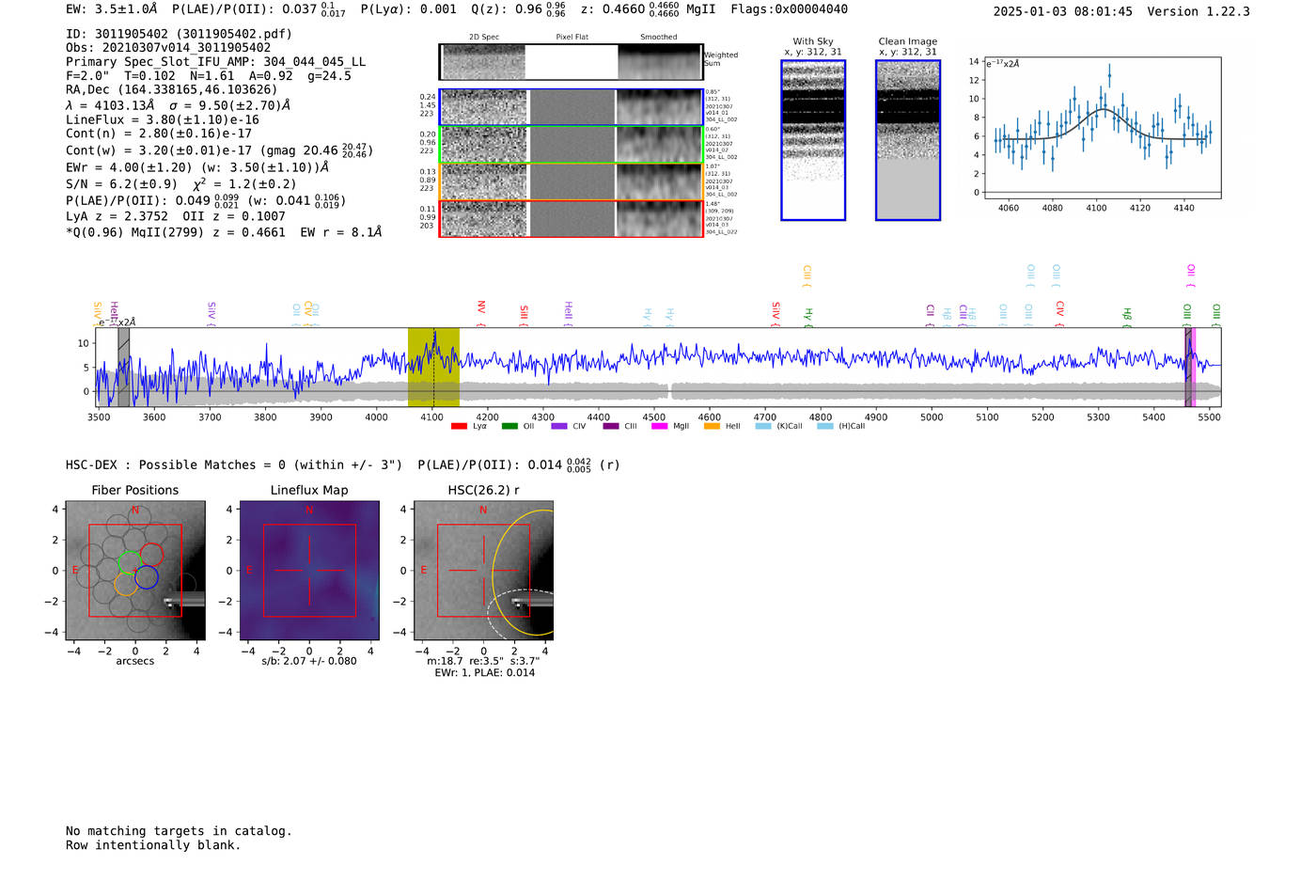
Task: Click the 'm:18.7 re:3.5" s:3.7"' caption
Action: pyautogui.click(x=483, y=661)
